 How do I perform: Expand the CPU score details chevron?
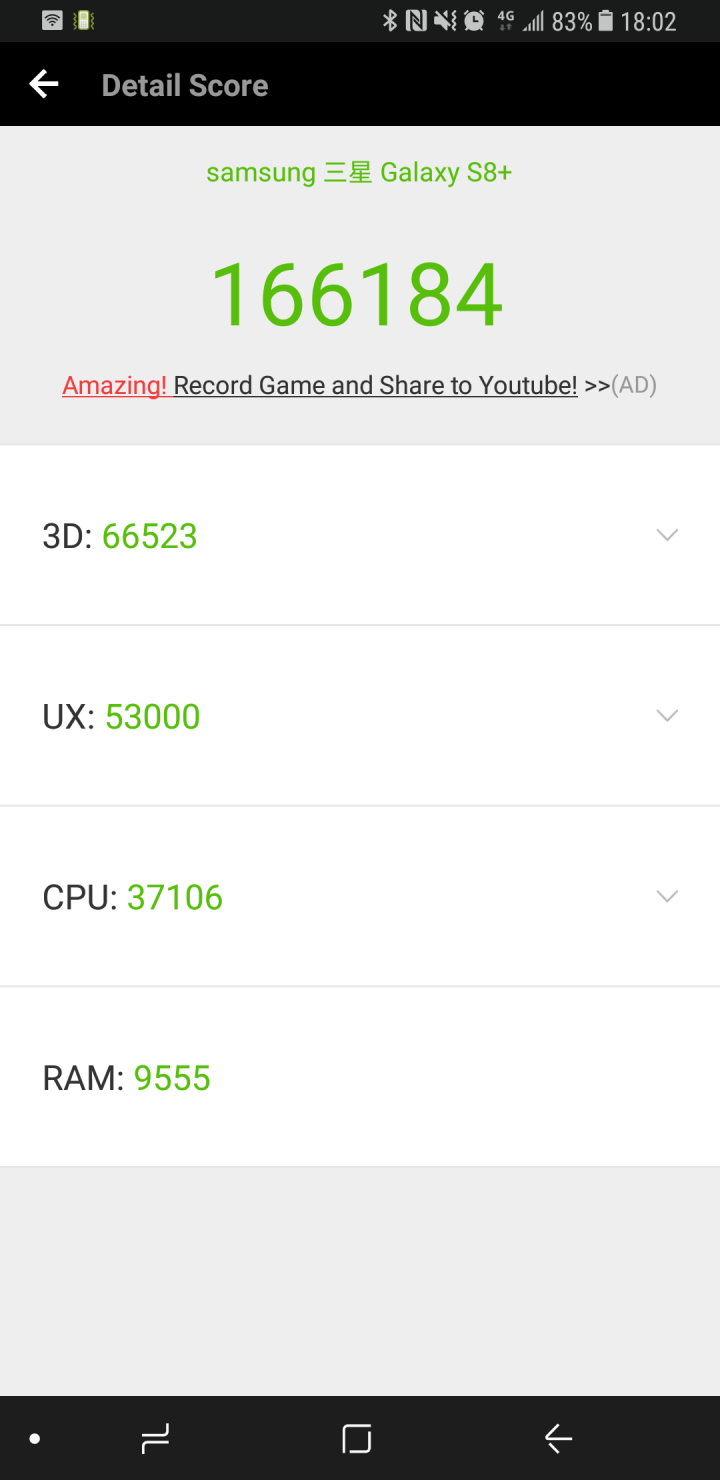tap(667, 896)
